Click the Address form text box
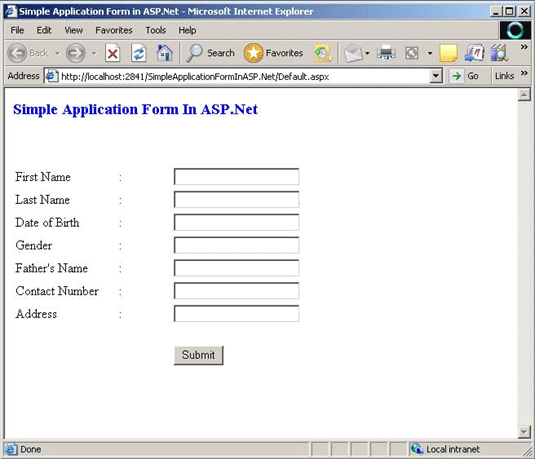The height and width of the screenshot is (459, 535). coord(236,314)
